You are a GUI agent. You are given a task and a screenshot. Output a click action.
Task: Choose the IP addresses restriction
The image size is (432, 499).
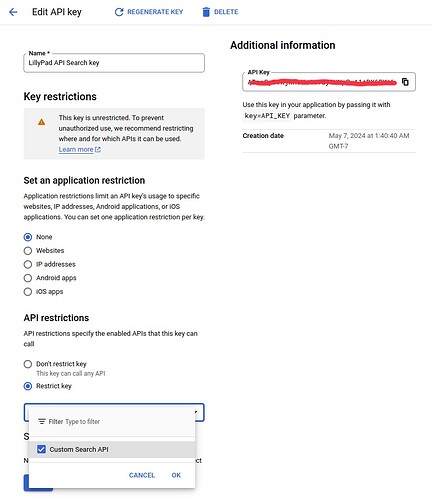tap(28, 264)
